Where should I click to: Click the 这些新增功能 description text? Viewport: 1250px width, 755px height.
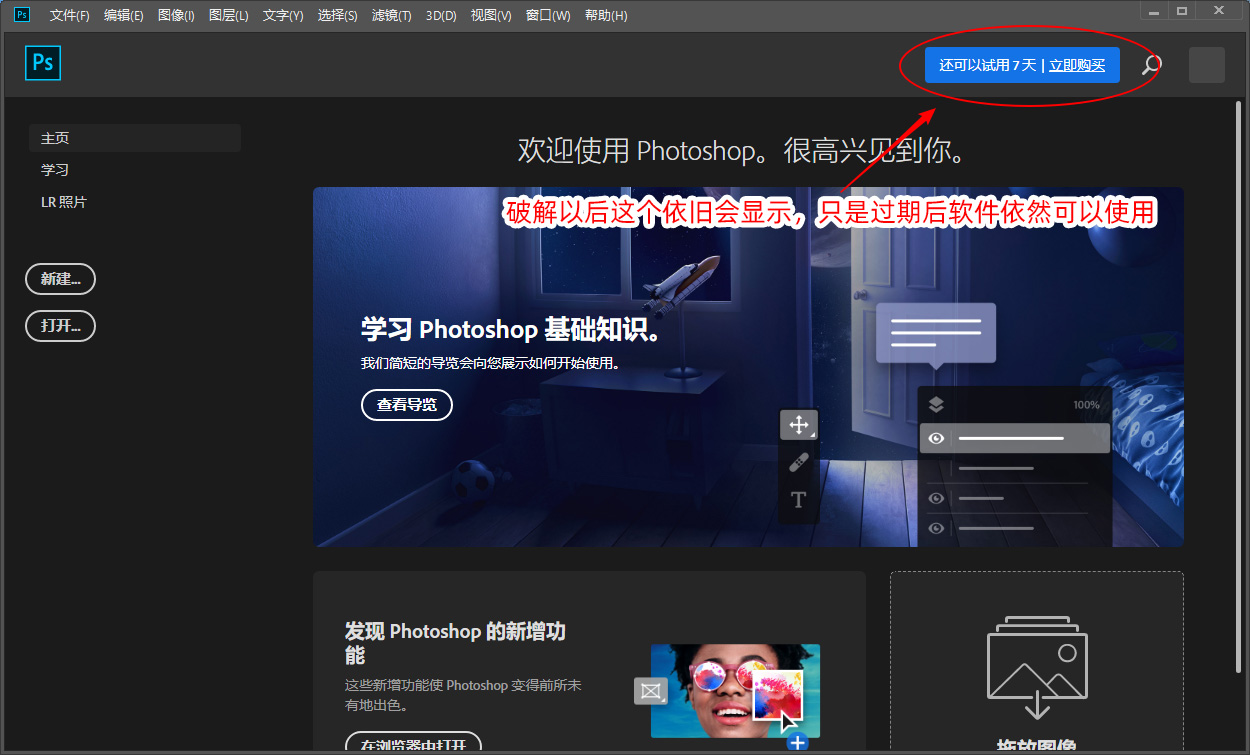pos(463,695)
